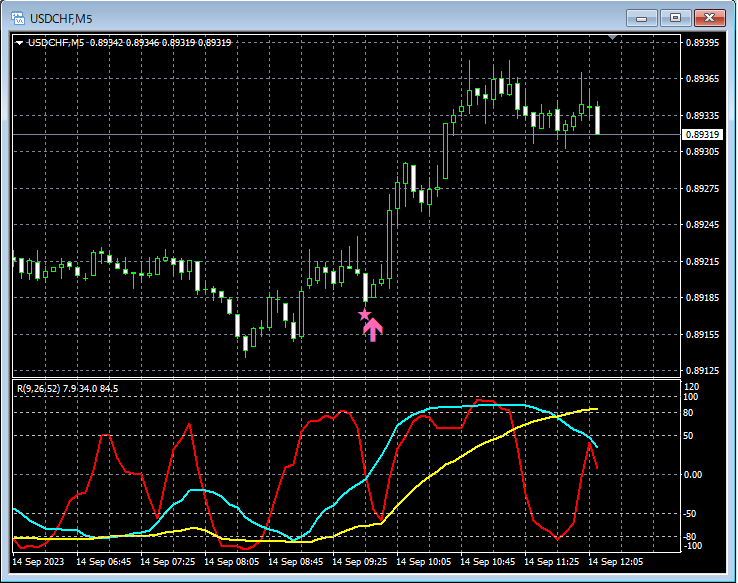Click the 14 Sep 10:45 time label
Image resolution: width=738 pixels, height=583 pixels.
[x=488, y=562]
